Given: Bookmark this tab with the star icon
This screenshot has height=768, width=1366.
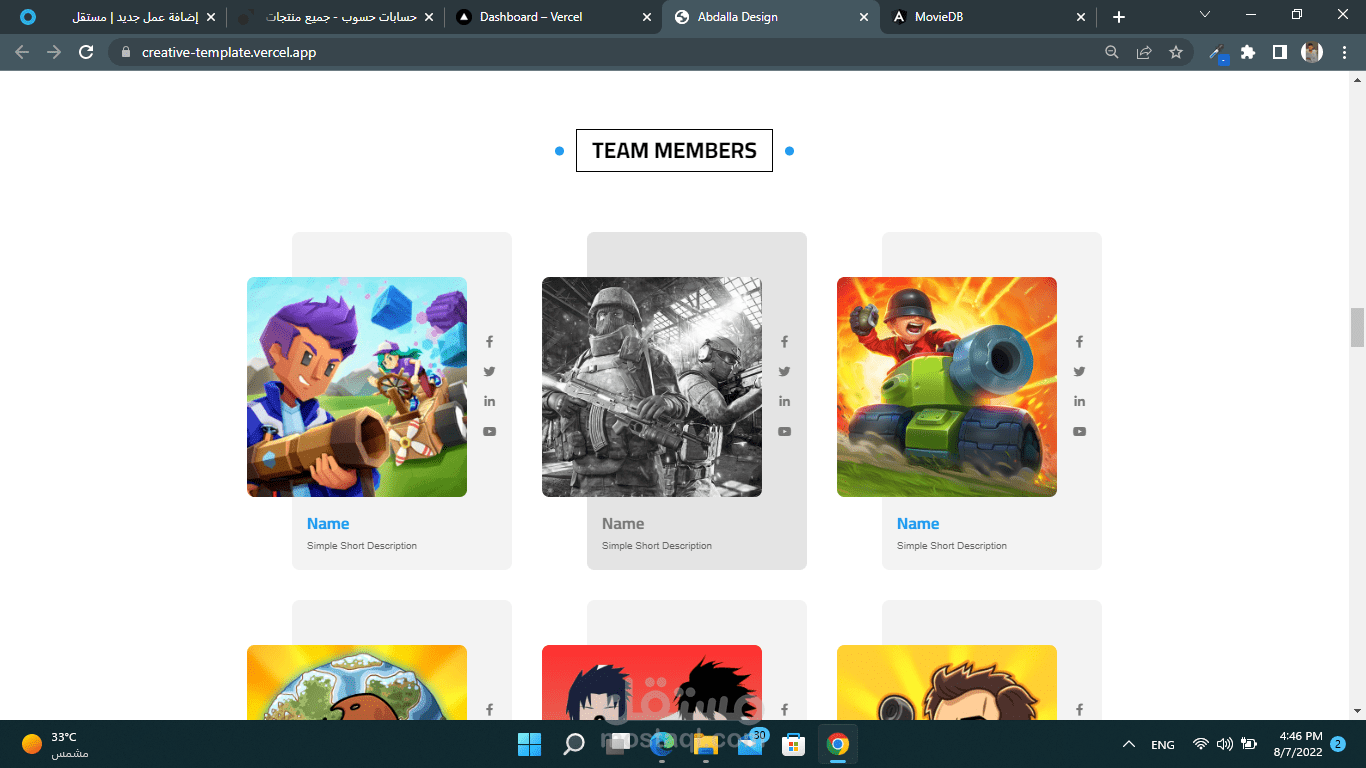Looking at the screenshot, I should tap(1176, 52).
